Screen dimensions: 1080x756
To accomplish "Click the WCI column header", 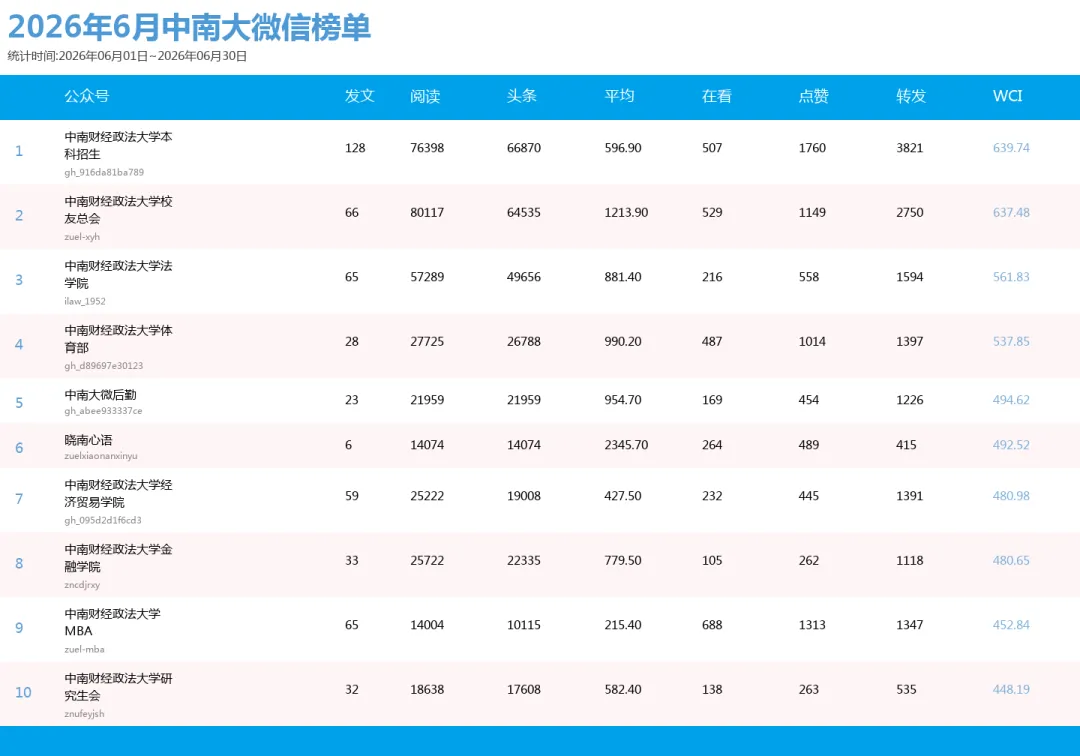I will tap(1008, 96).
